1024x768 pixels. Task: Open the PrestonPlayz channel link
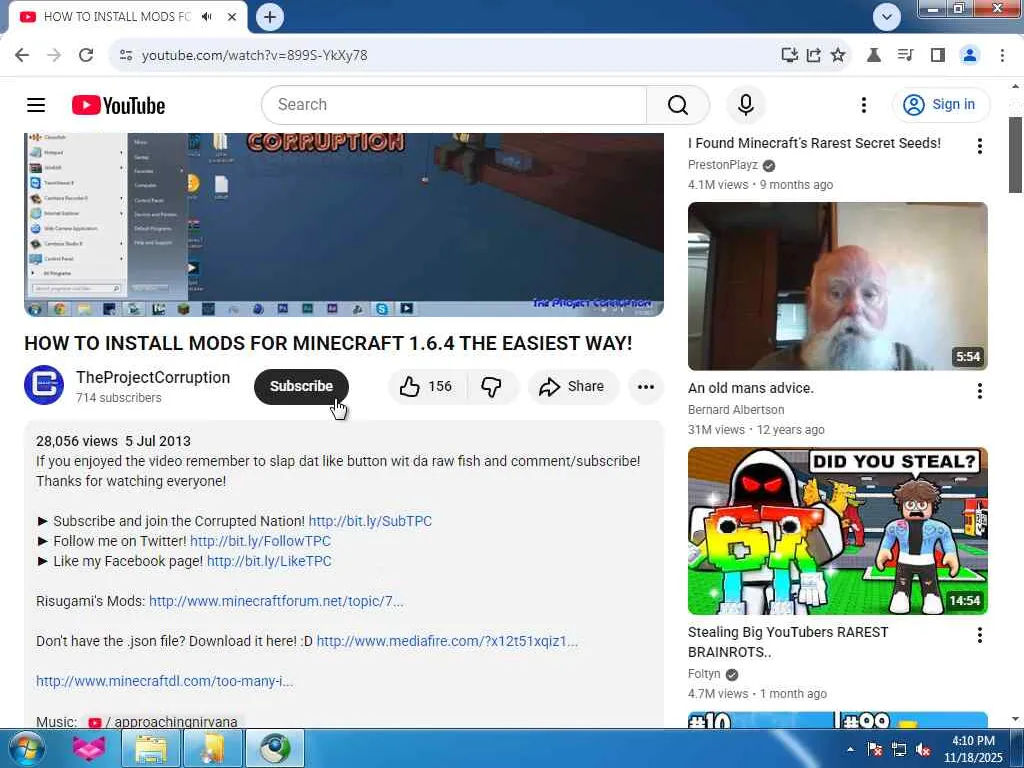(723, 165)
